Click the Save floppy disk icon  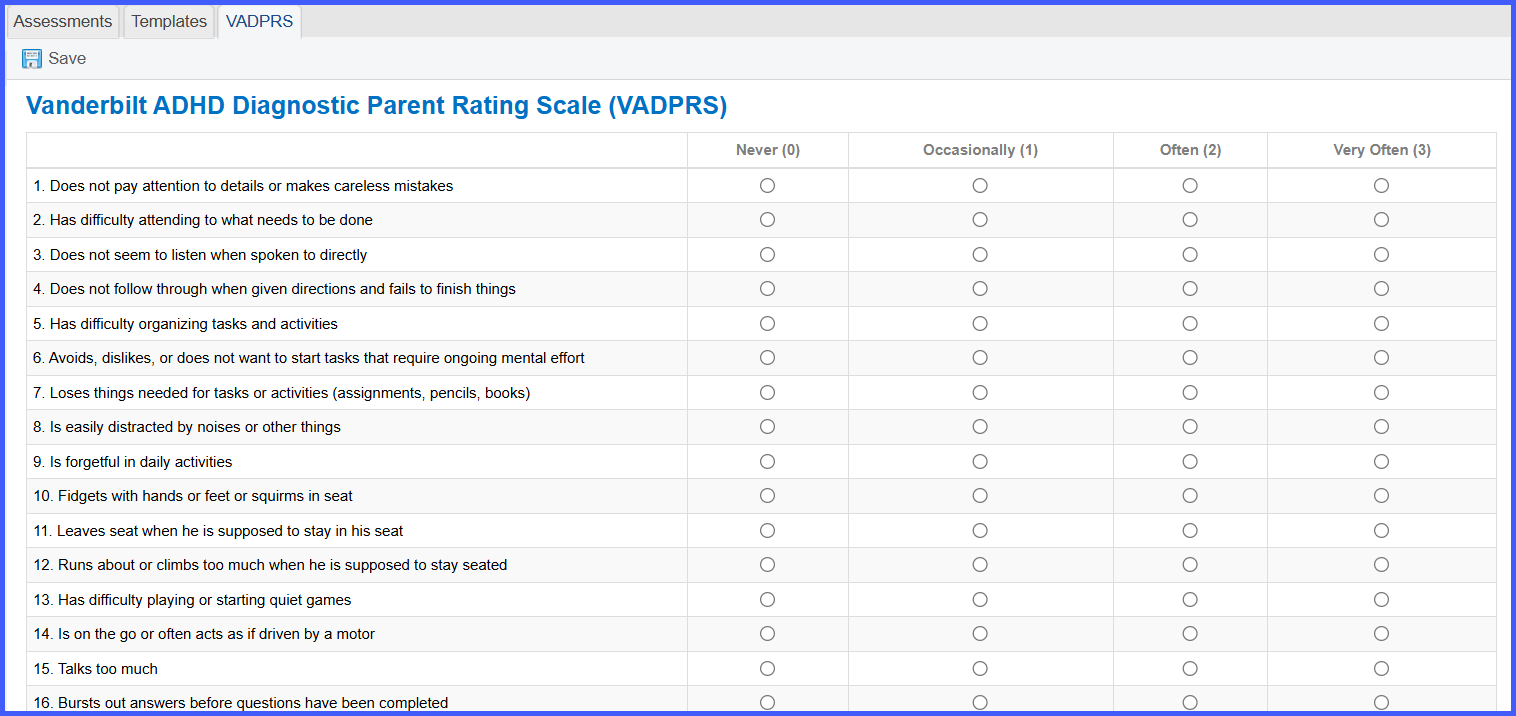[x=32, y=59]
